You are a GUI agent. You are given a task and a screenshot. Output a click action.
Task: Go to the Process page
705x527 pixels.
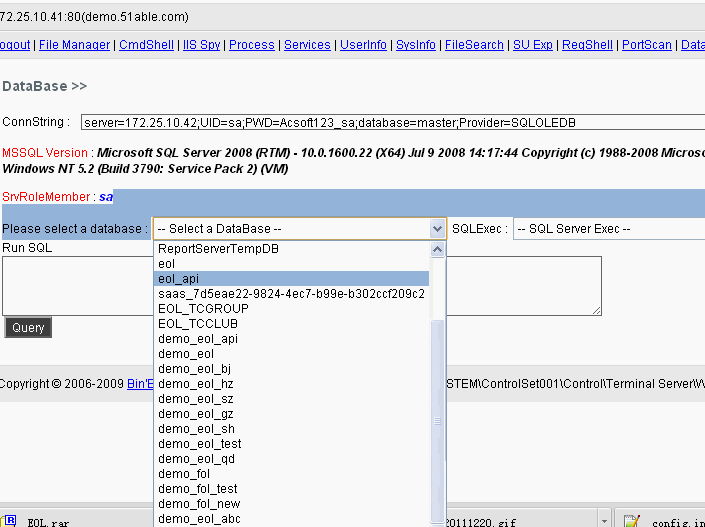pos(252,45)
